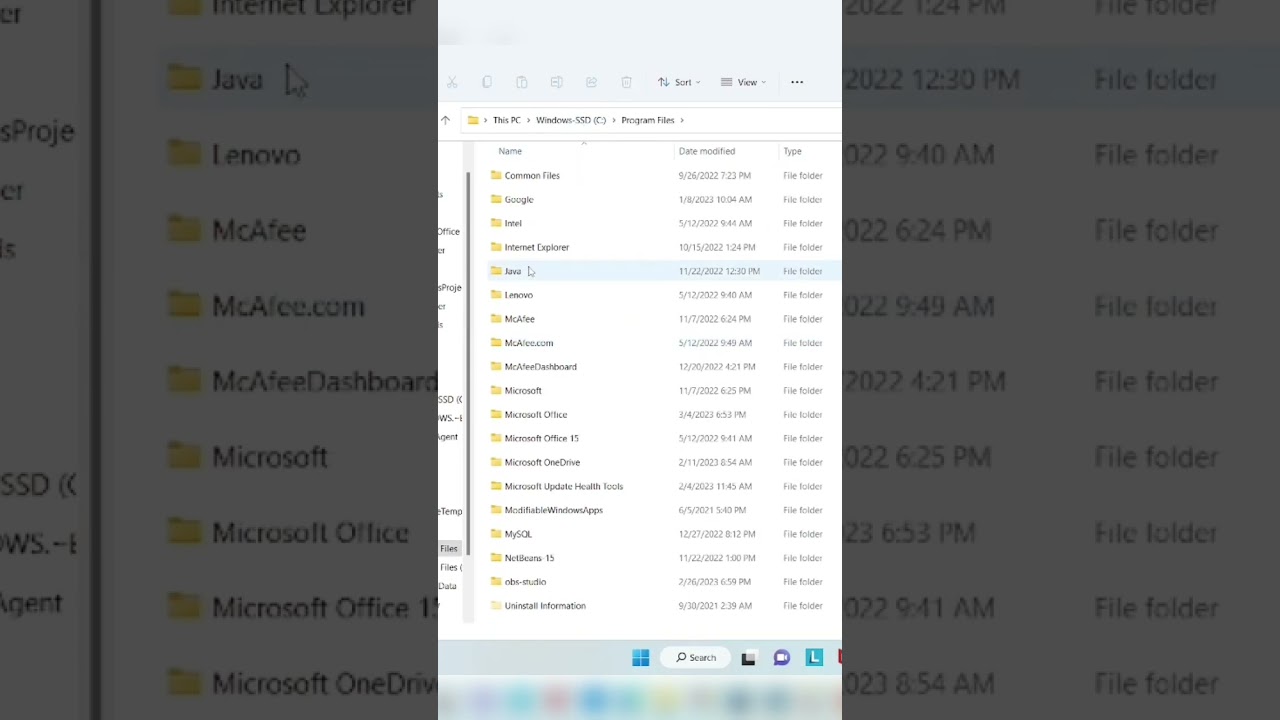Screen dimensions: 1280x720
Task: Go to This PC in breadcrumb
Action: [506, 120]
